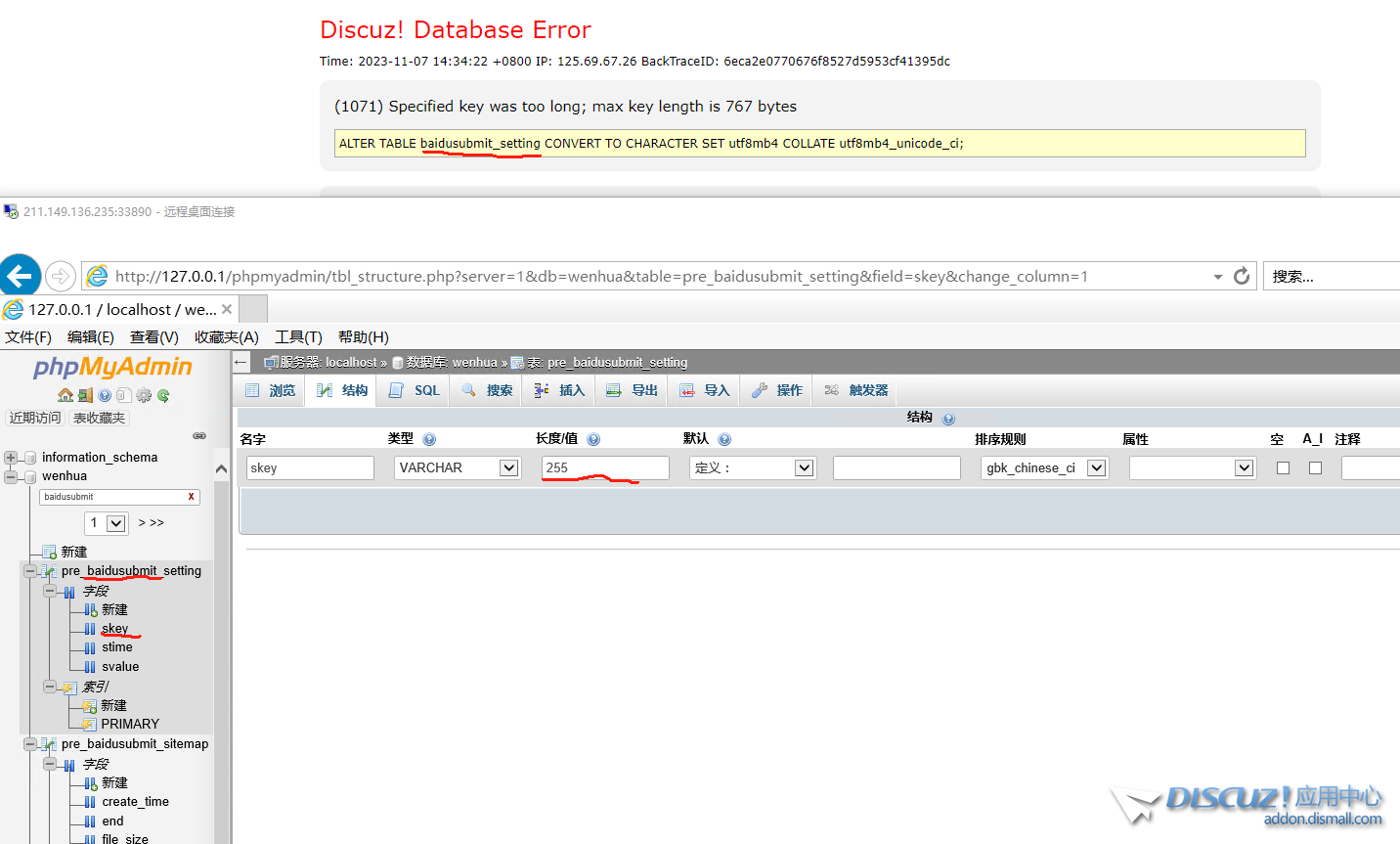Switch to the 搜索 tab
Viewport: 1400px width, 844px height.
(487, 390)
